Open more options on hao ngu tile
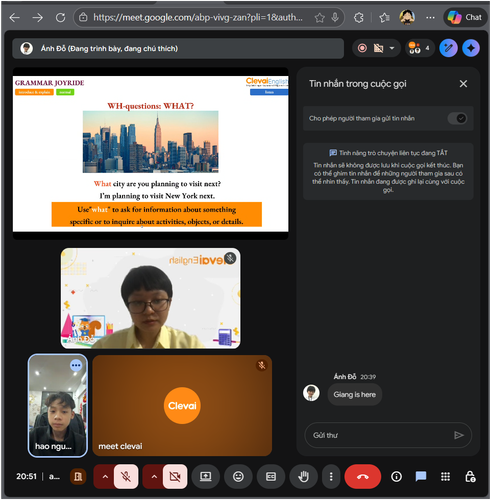491x500 pixels. (x=76, y=365)
